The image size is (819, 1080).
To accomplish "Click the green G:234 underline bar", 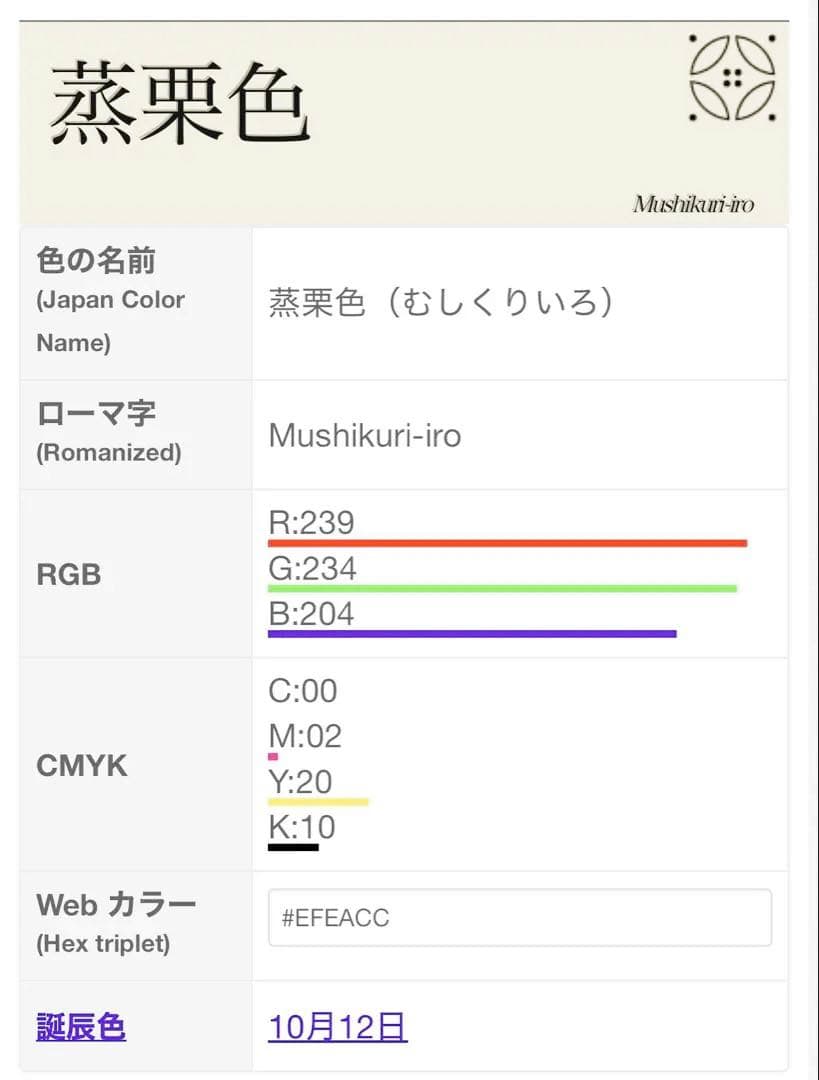I will tap(502, 588).
